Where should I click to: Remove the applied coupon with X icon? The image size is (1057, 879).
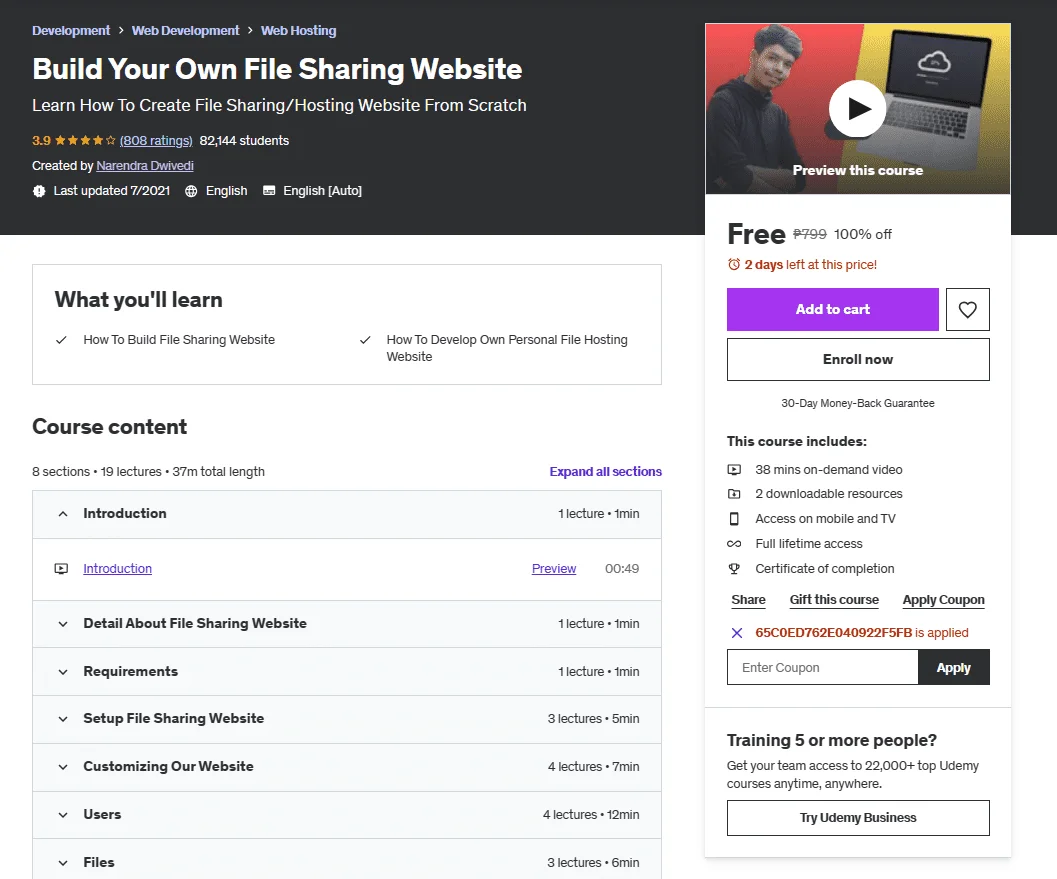coord(737,633)
